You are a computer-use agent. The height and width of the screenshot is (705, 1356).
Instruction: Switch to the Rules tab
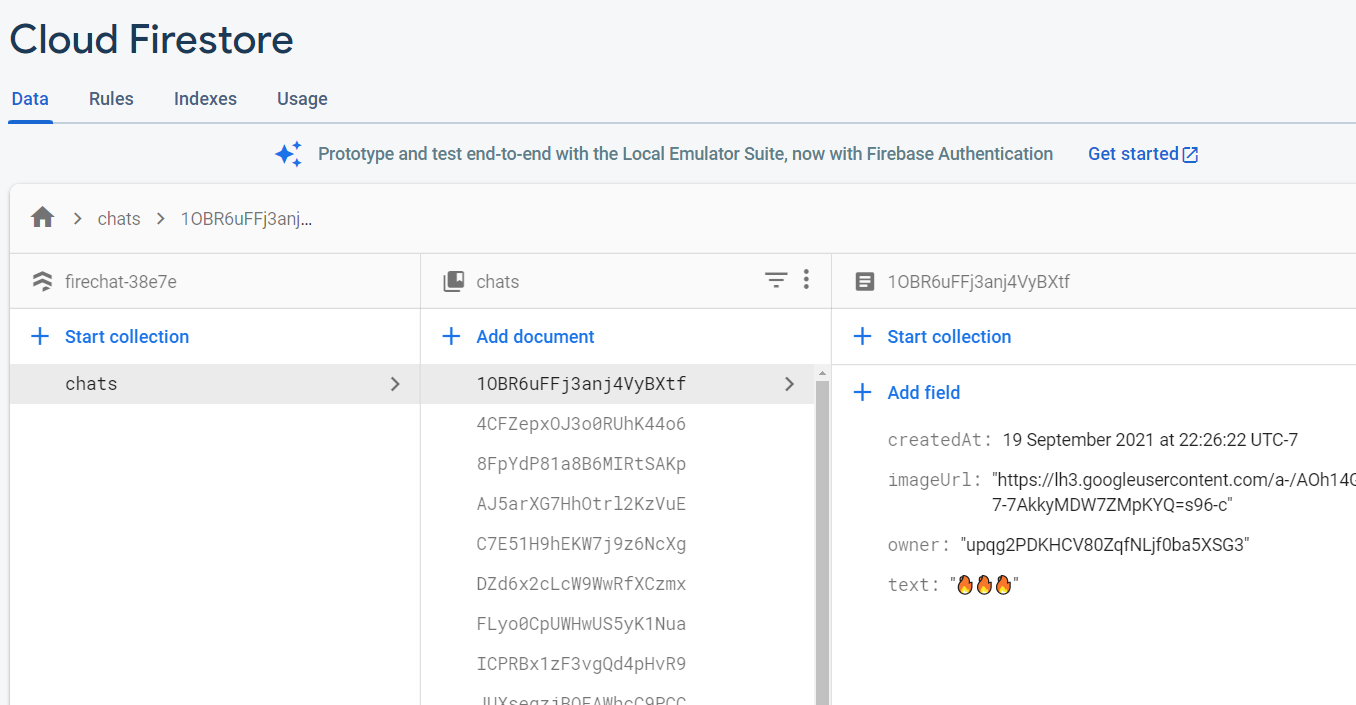[x=111, y=98]
